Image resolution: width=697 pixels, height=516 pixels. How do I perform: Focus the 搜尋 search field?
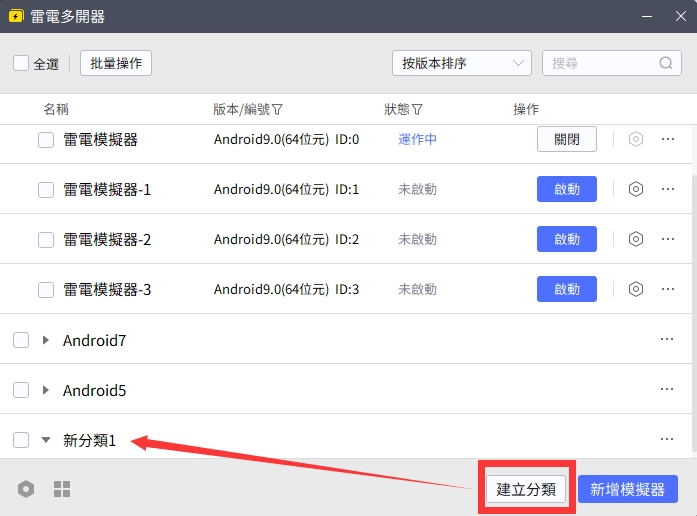pyautogui.click(x=612, y=63)
